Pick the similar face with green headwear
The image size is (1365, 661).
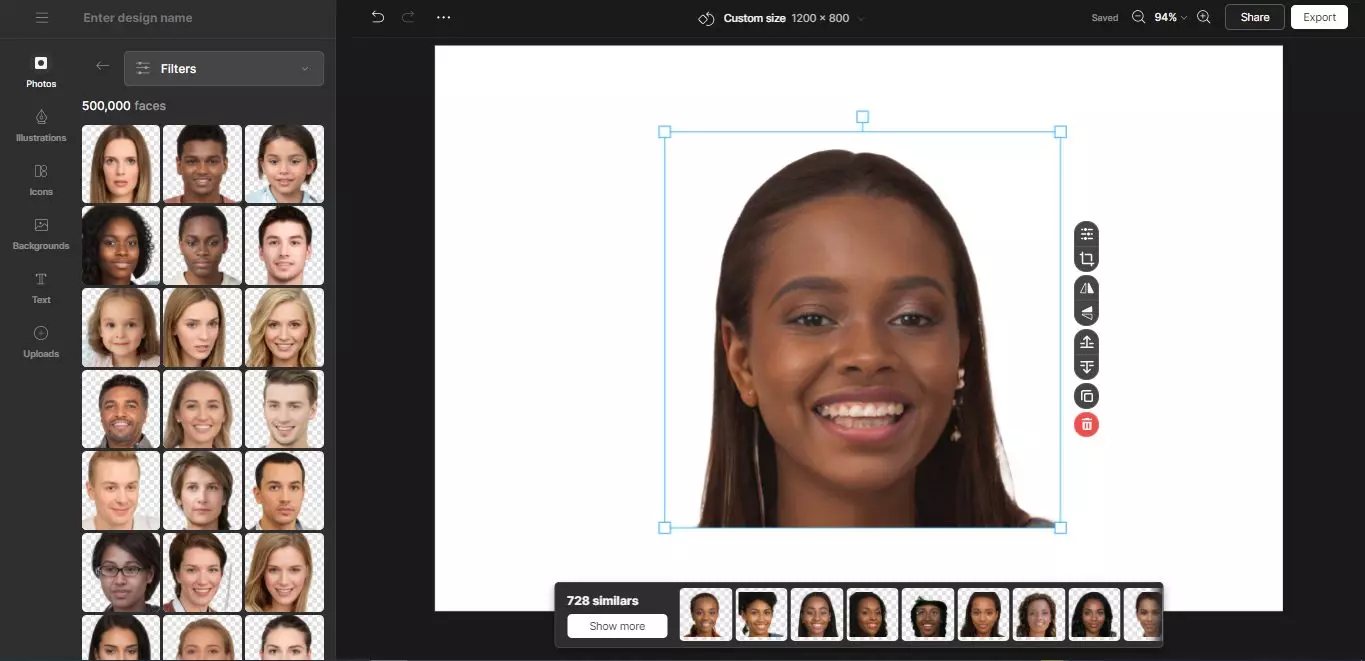928,614
